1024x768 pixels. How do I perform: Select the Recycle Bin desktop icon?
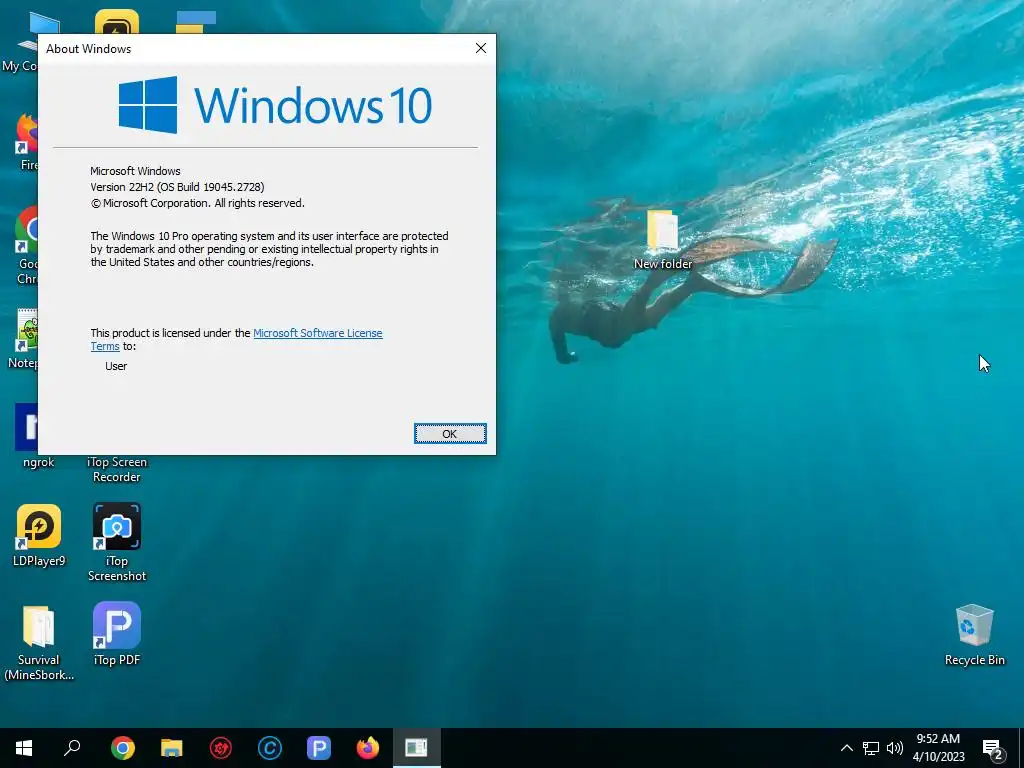[x=974, y=635]
